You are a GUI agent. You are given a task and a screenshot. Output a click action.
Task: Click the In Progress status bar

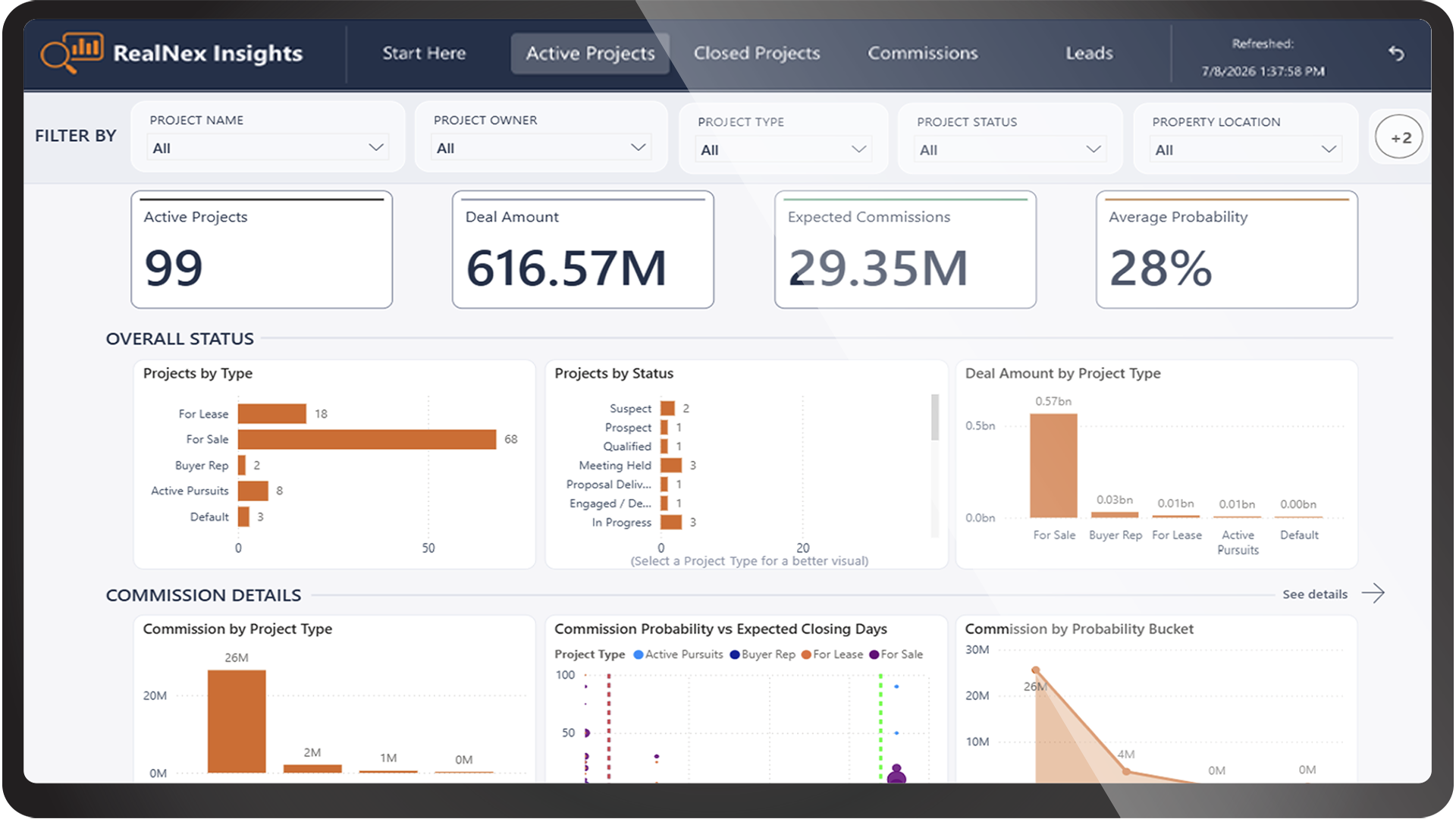pyautogui.click(x=671, y=522)
